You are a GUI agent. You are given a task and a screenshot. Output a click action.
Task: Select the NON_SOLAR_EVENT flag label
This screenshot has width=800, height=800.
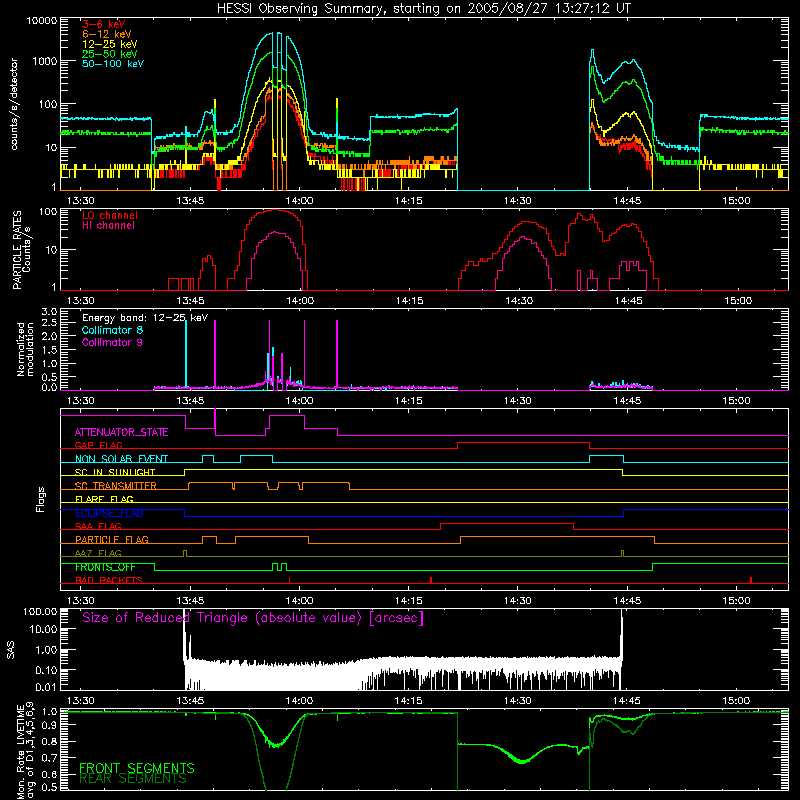click(x=121, y=459)
